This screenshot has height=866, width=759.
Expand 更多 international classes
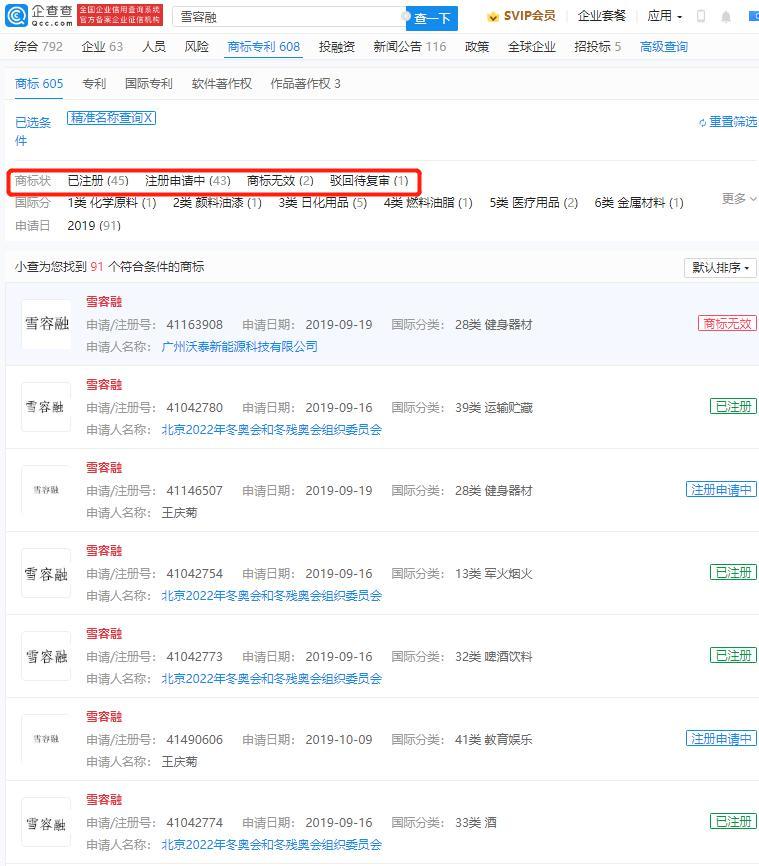(x=739, y=199)
